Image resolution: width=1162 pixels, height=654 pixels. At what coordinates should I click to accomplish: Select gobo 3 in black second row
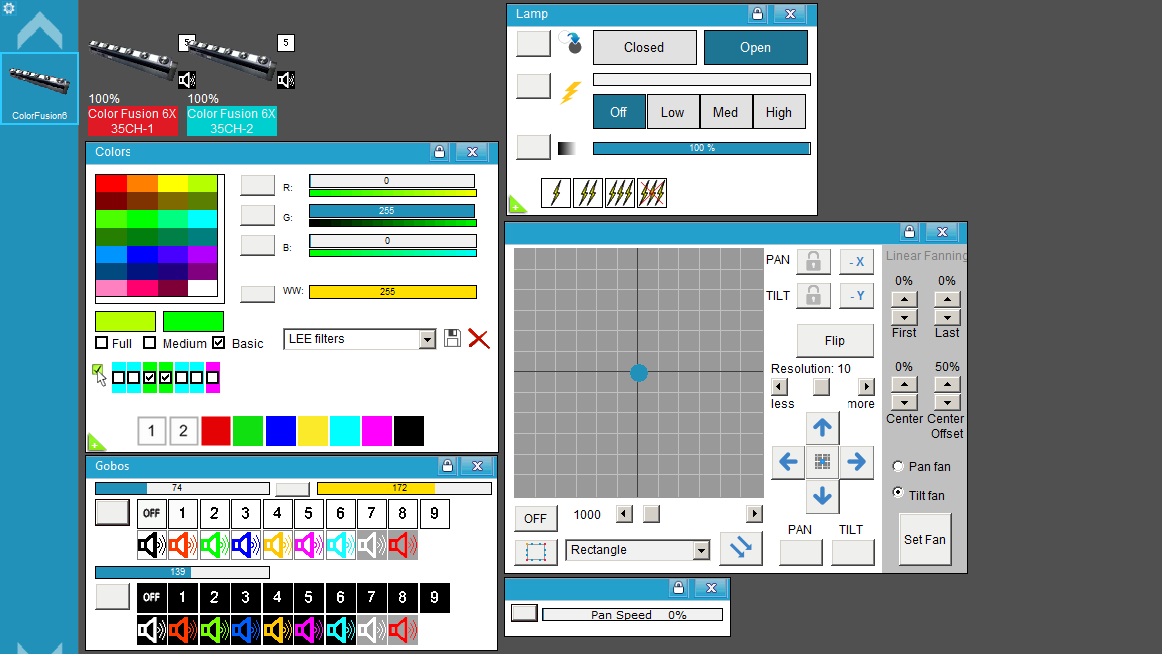click(245, 597)
